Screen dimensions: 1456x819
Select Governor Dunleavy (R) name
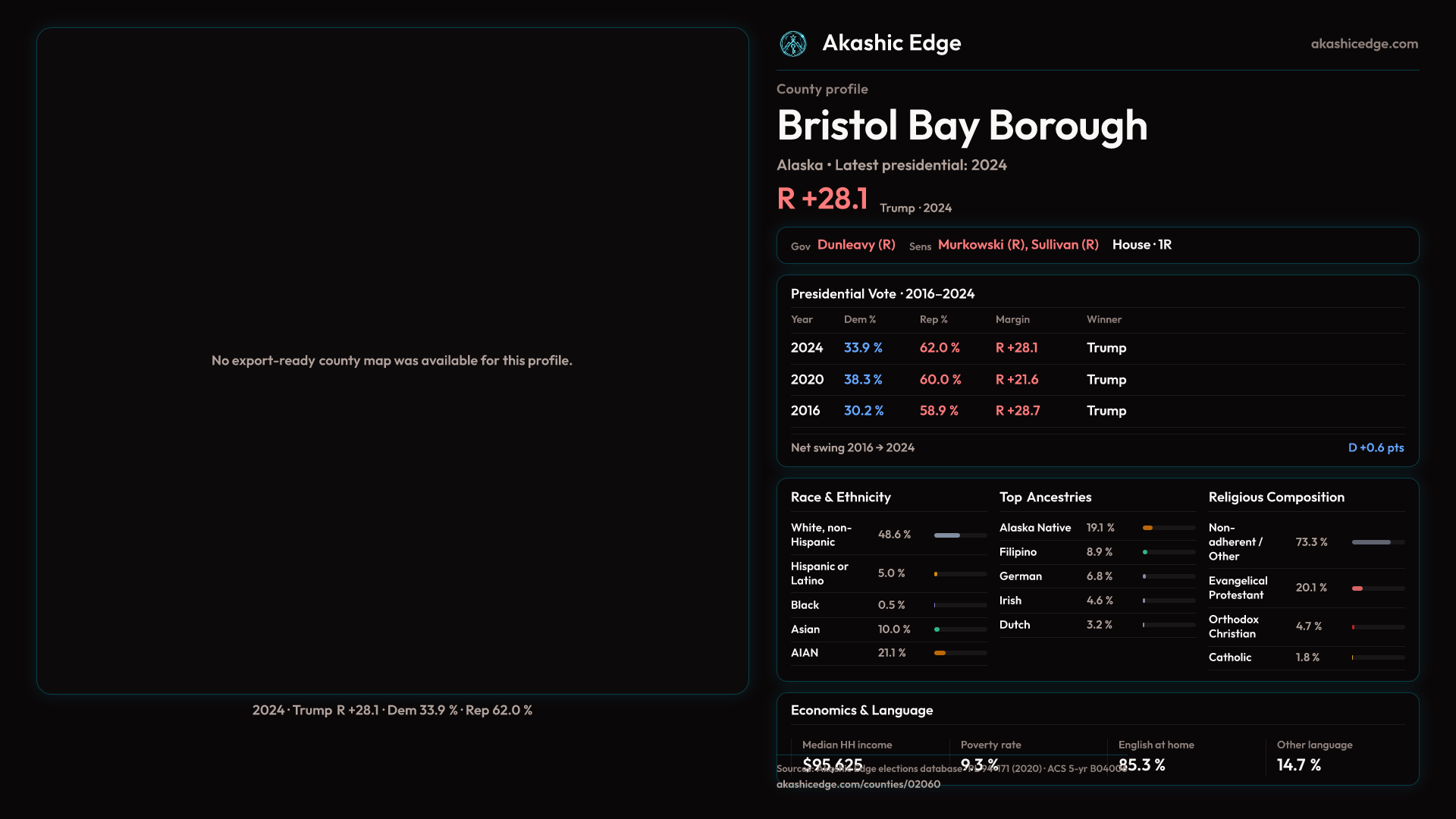856,245
